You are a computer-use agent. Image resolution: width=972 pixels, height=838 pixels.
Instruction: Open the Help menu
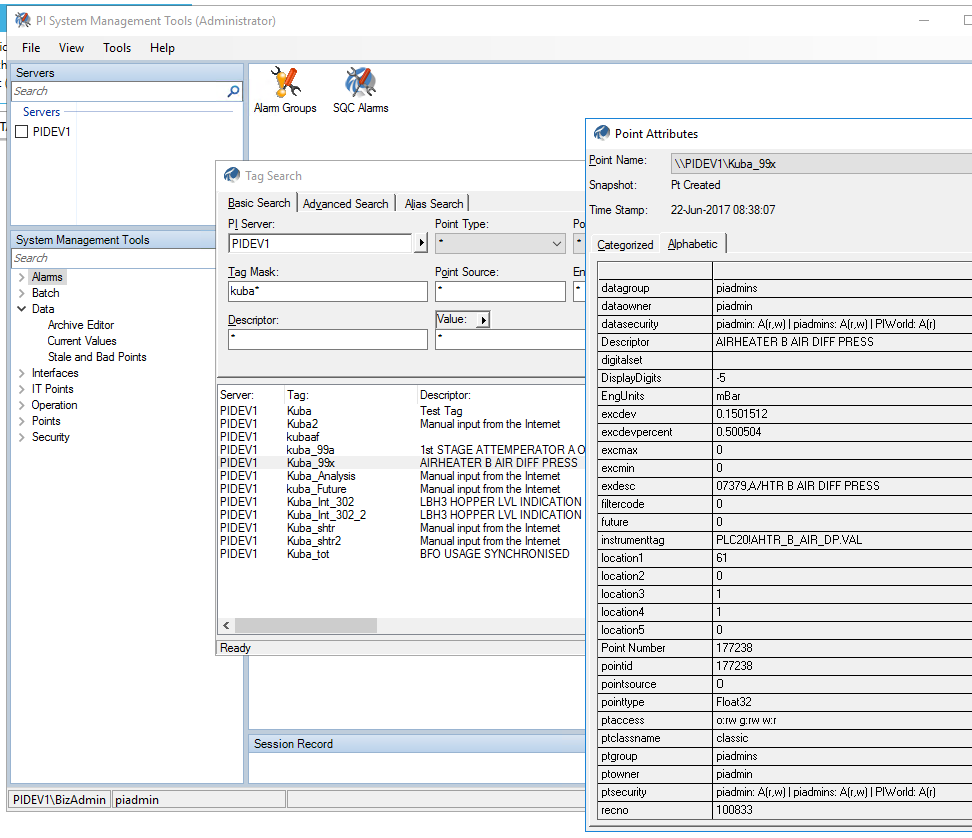(162, 48)
